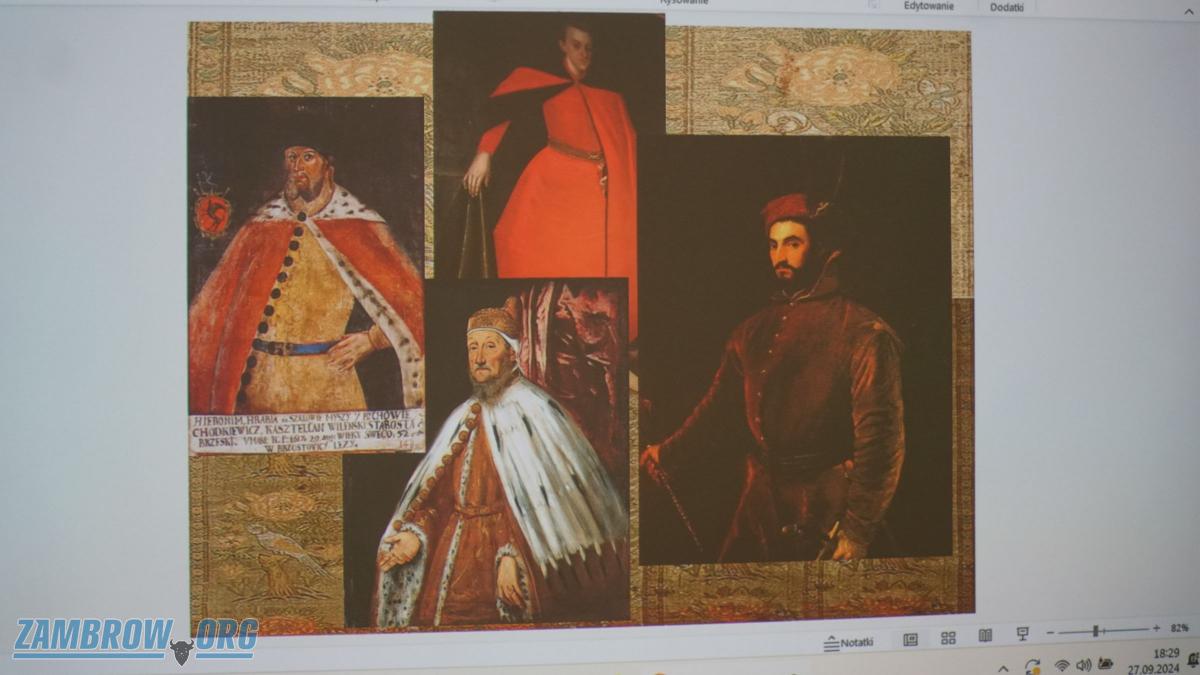Open the notifications bell in taskbar
The width and height of the screenshot is (1200, 675).
[1193, 659]
